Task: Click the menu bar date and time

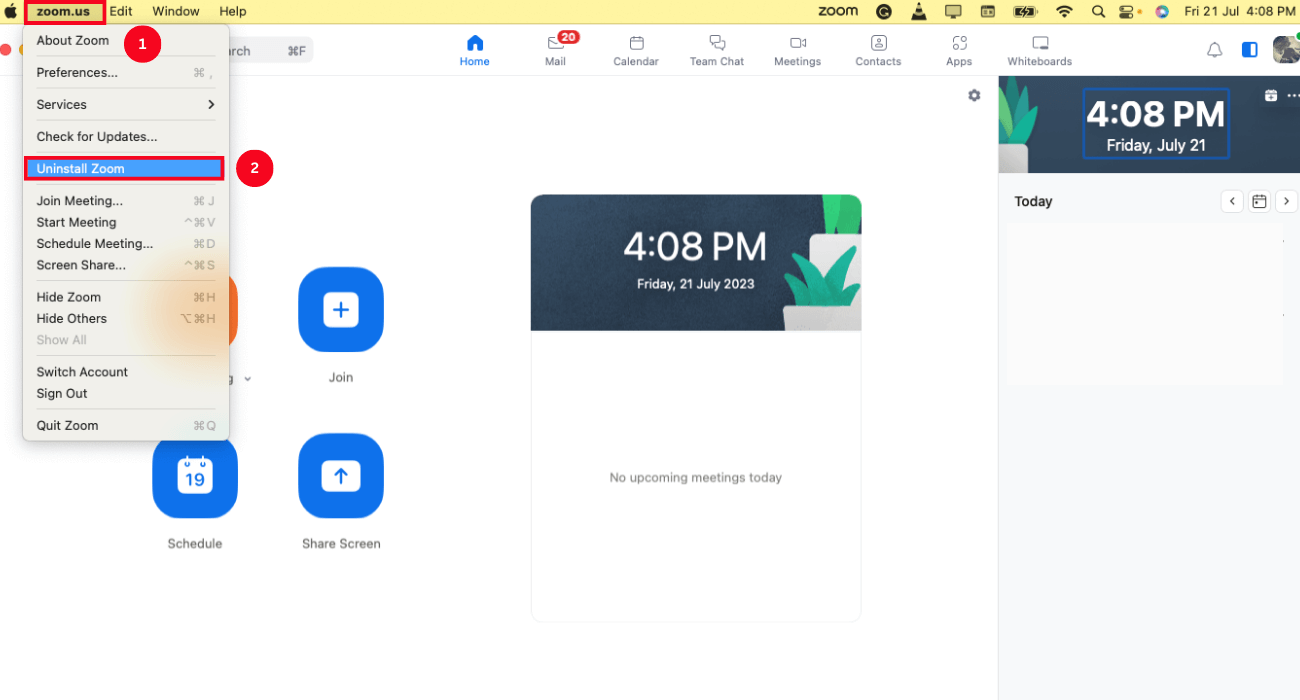Action: coord(1239,12)
